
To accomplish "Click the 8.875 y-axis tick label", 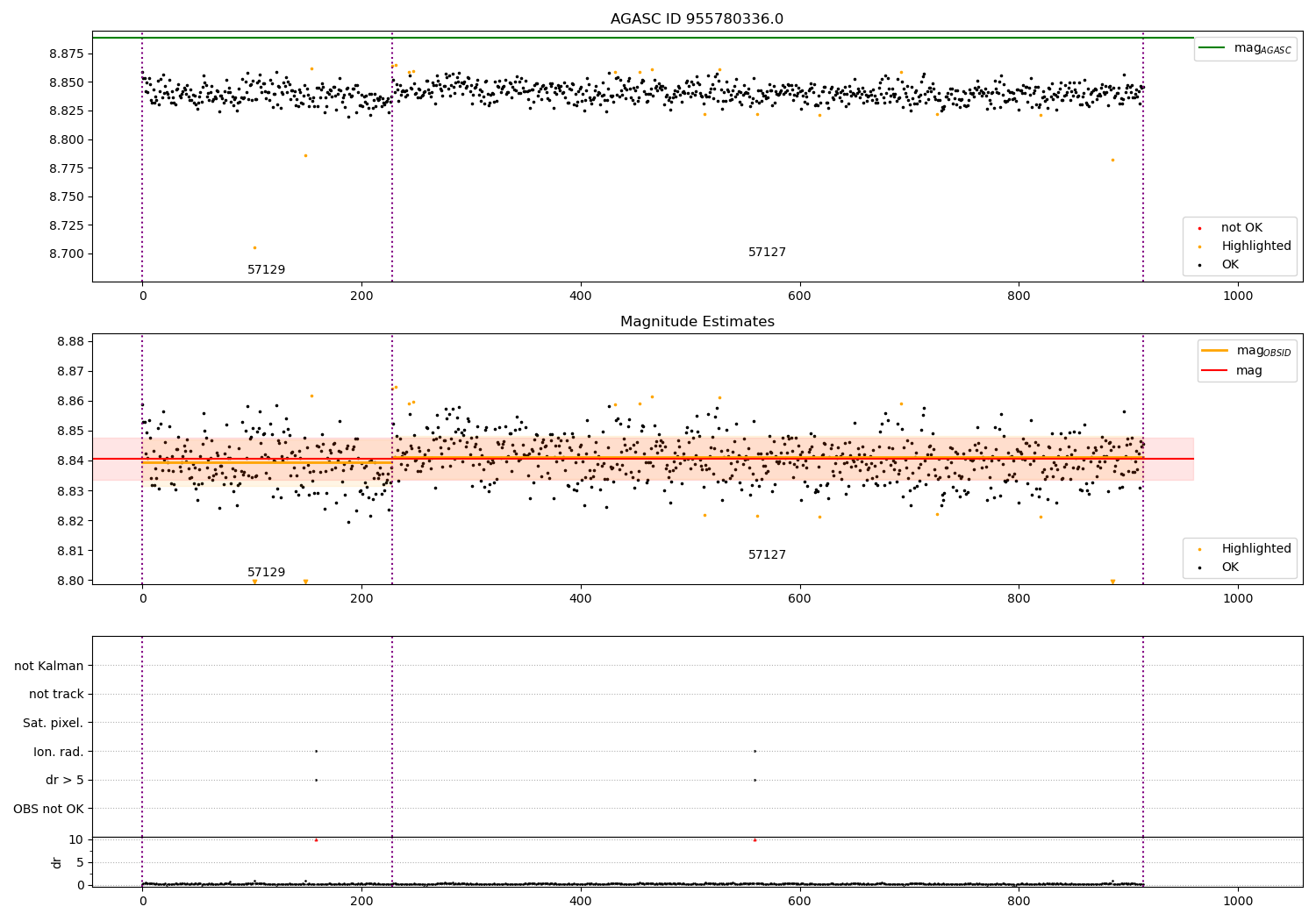I will 67,54.
